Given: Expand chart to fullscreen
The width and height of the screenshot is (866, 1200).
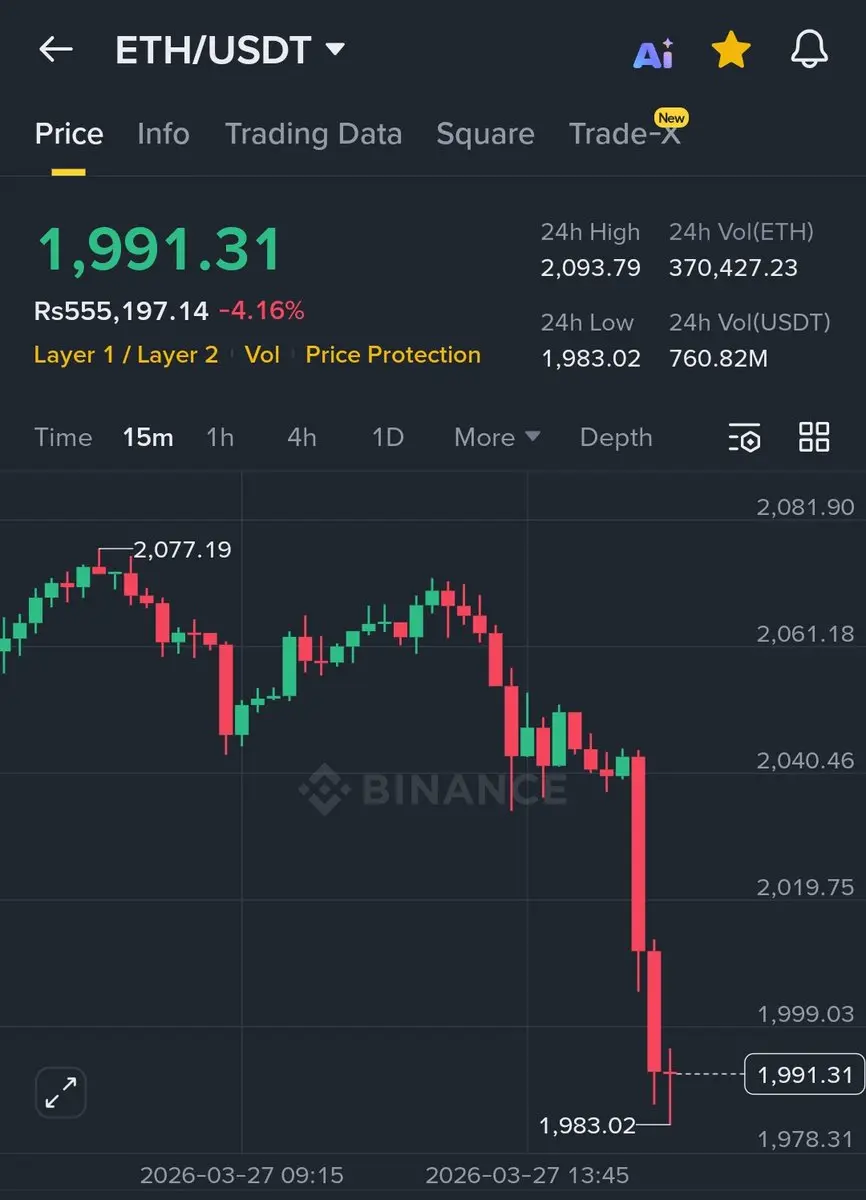Looking at the screenshot, I should tap(61, 1092).
